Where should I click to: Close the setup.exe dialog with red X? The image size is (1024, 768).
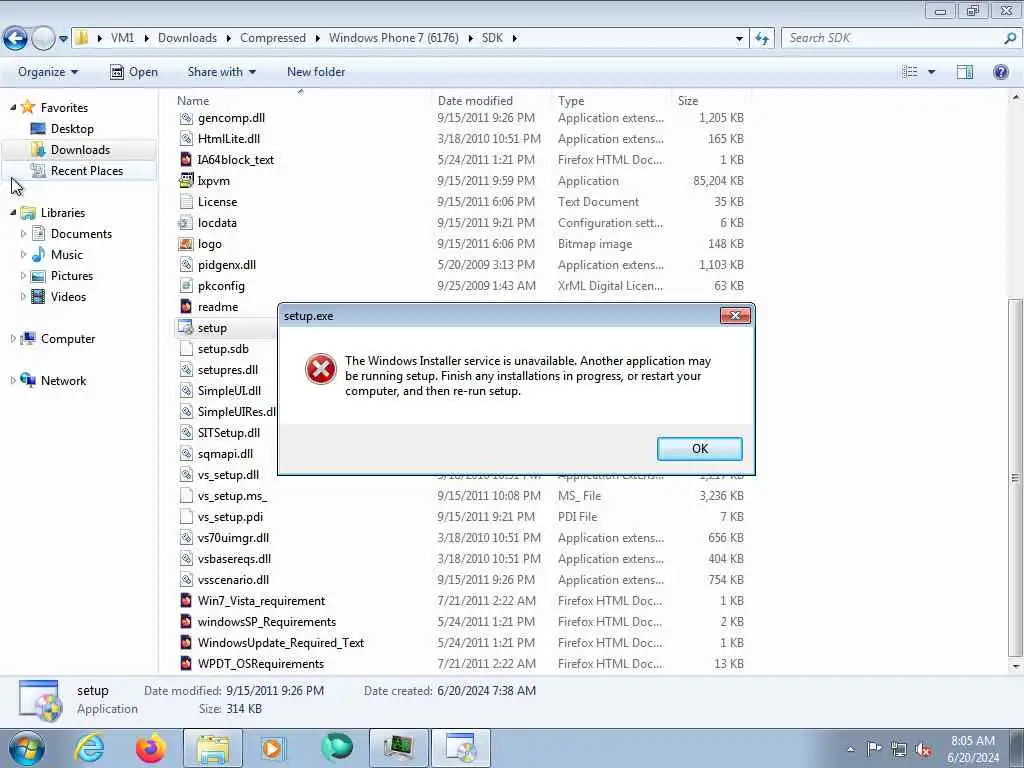pos(735,315)
